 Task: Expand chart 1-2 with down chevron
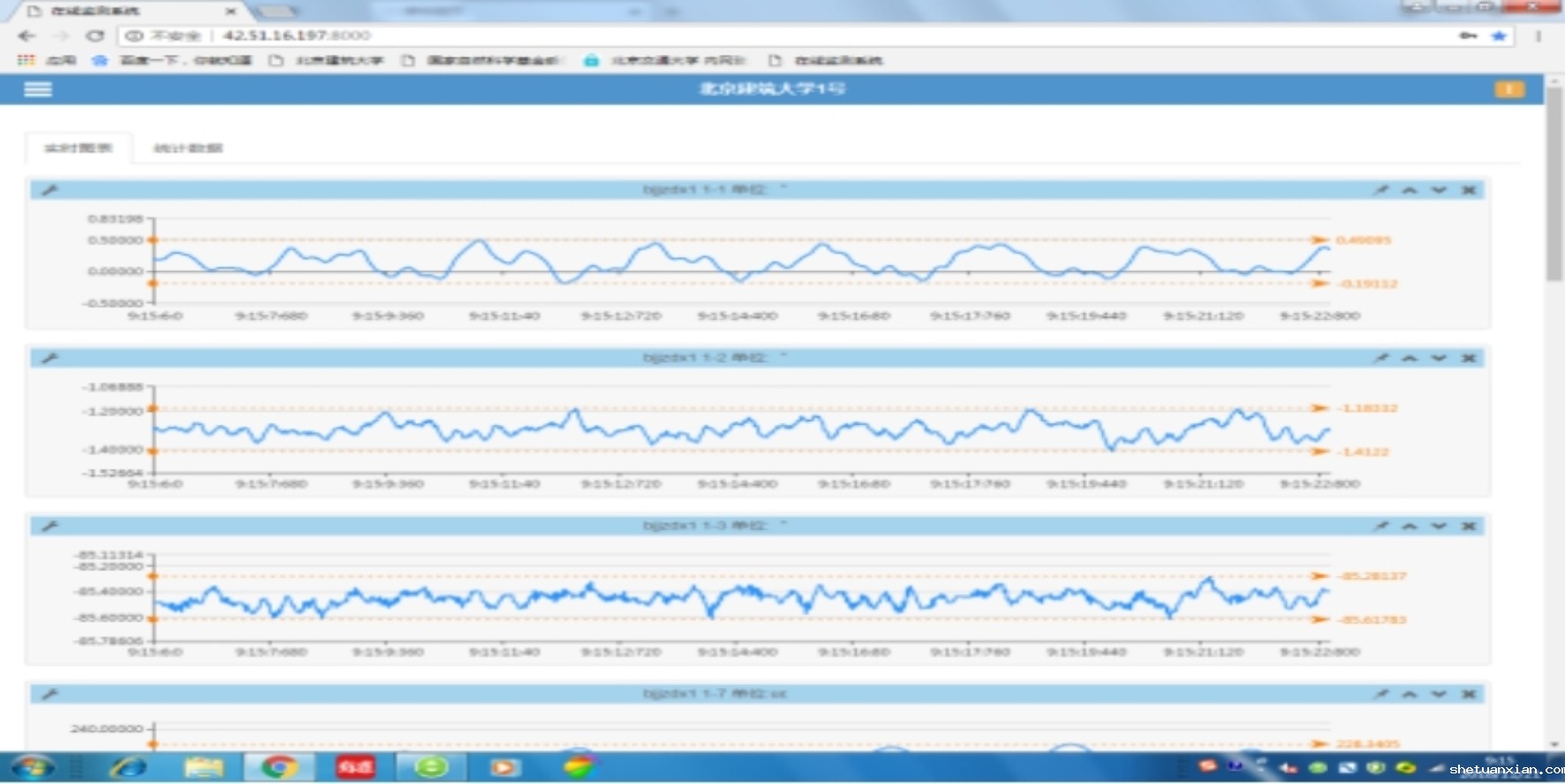click(1439, 358)
